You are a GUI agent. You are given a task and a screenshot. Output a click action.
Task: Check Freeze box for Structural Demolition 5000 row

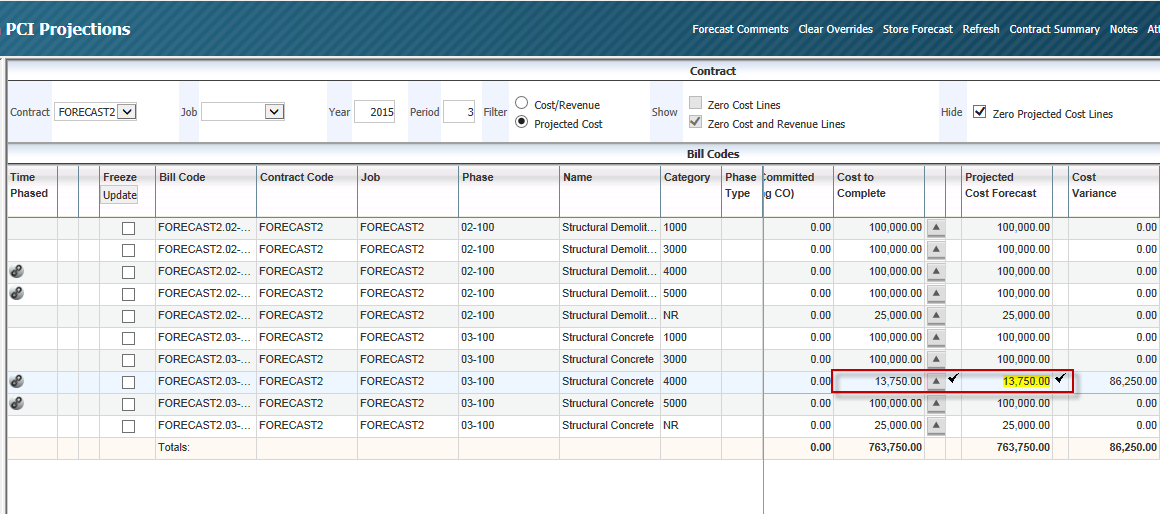[x=129, y=294]
